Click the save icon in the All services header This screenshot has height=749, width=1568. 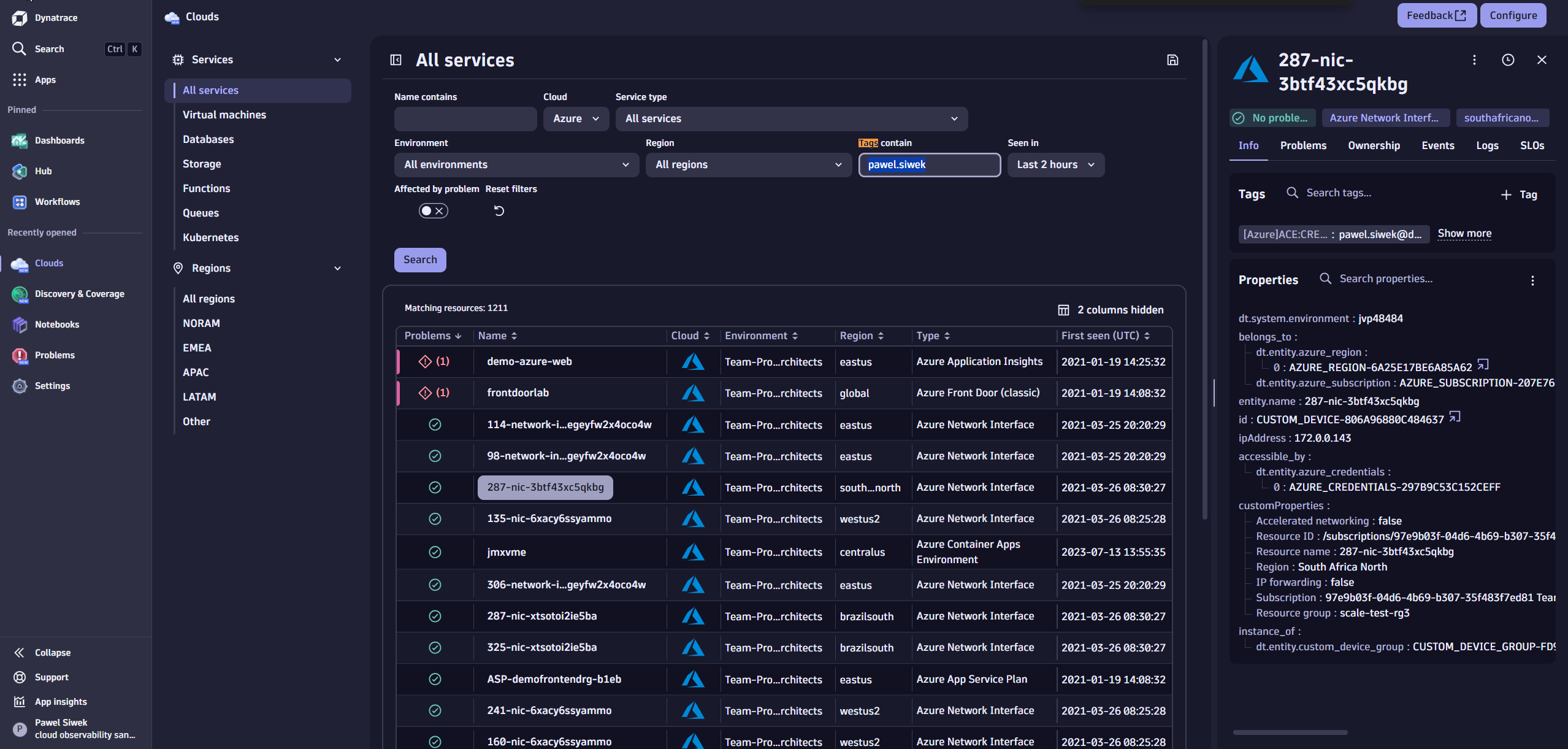pos(1172,60)
